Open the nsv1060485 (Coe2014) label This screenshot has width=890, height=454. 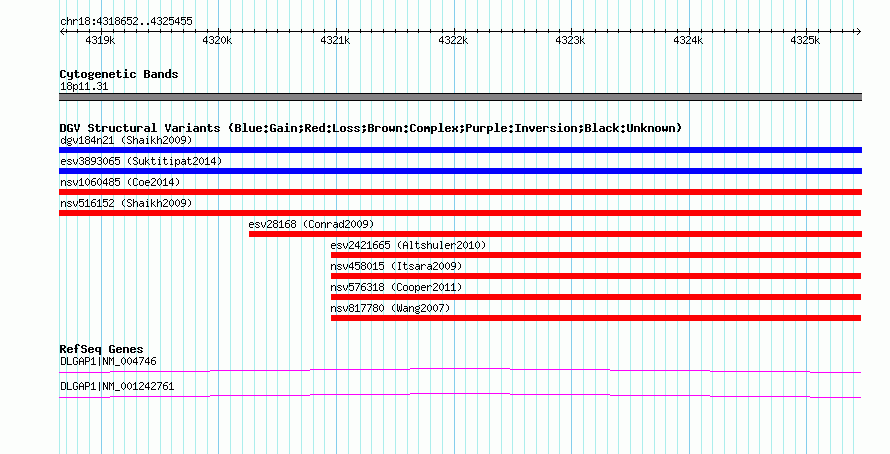tap(120, 182)
